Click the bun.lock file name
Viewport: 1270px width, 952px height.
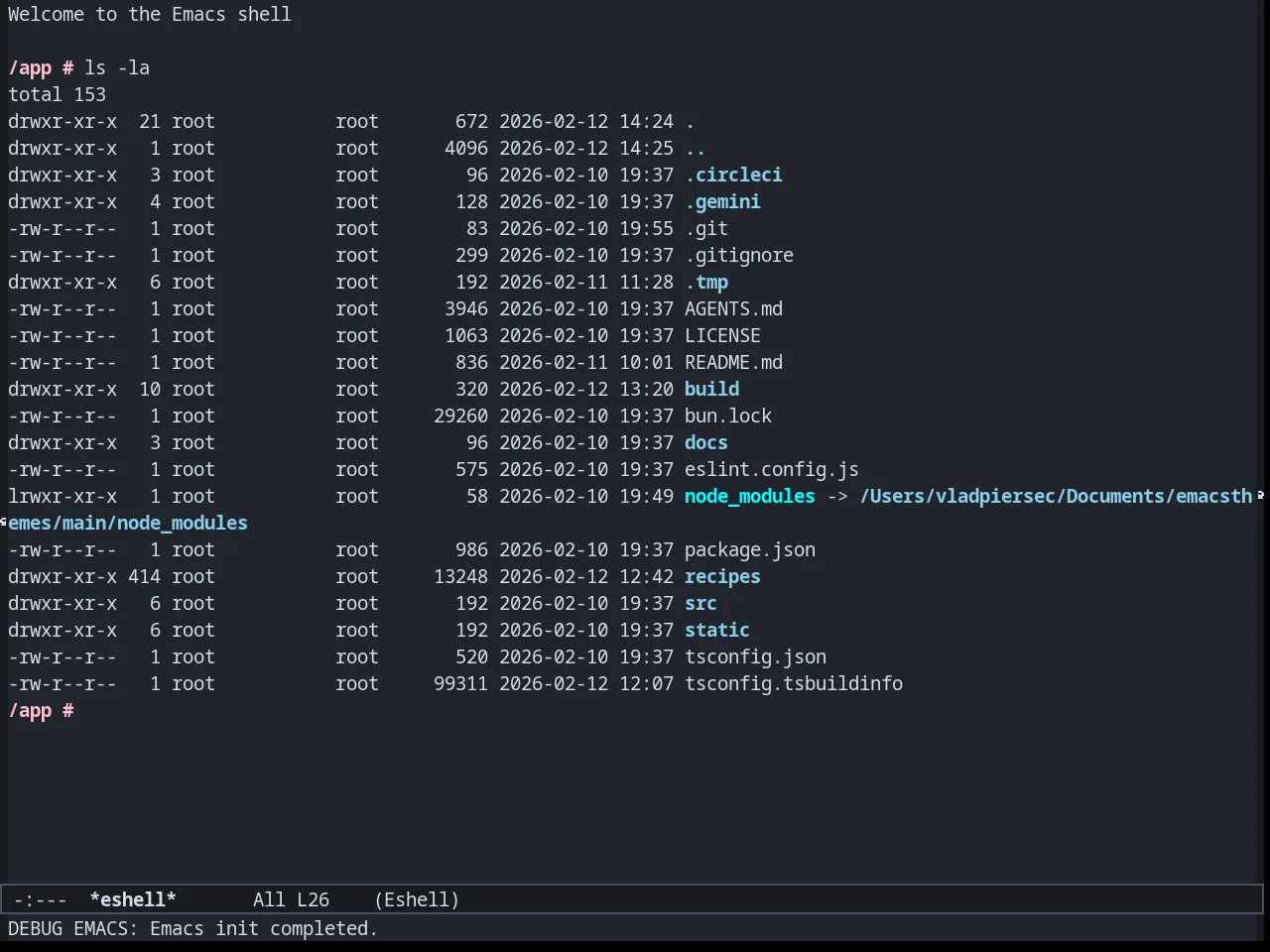pos(728,416)
